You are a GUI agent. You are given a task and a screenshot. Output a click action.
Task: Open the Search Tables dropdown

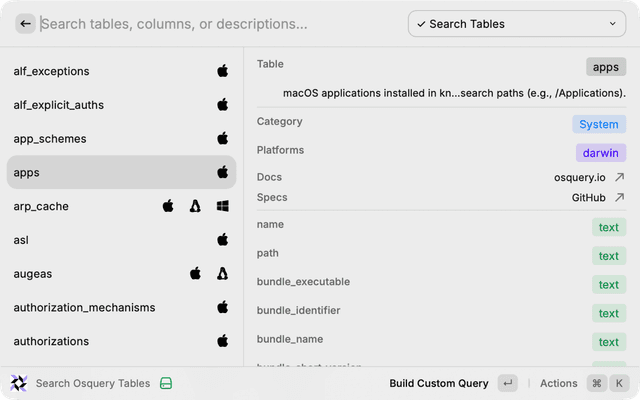516,24
